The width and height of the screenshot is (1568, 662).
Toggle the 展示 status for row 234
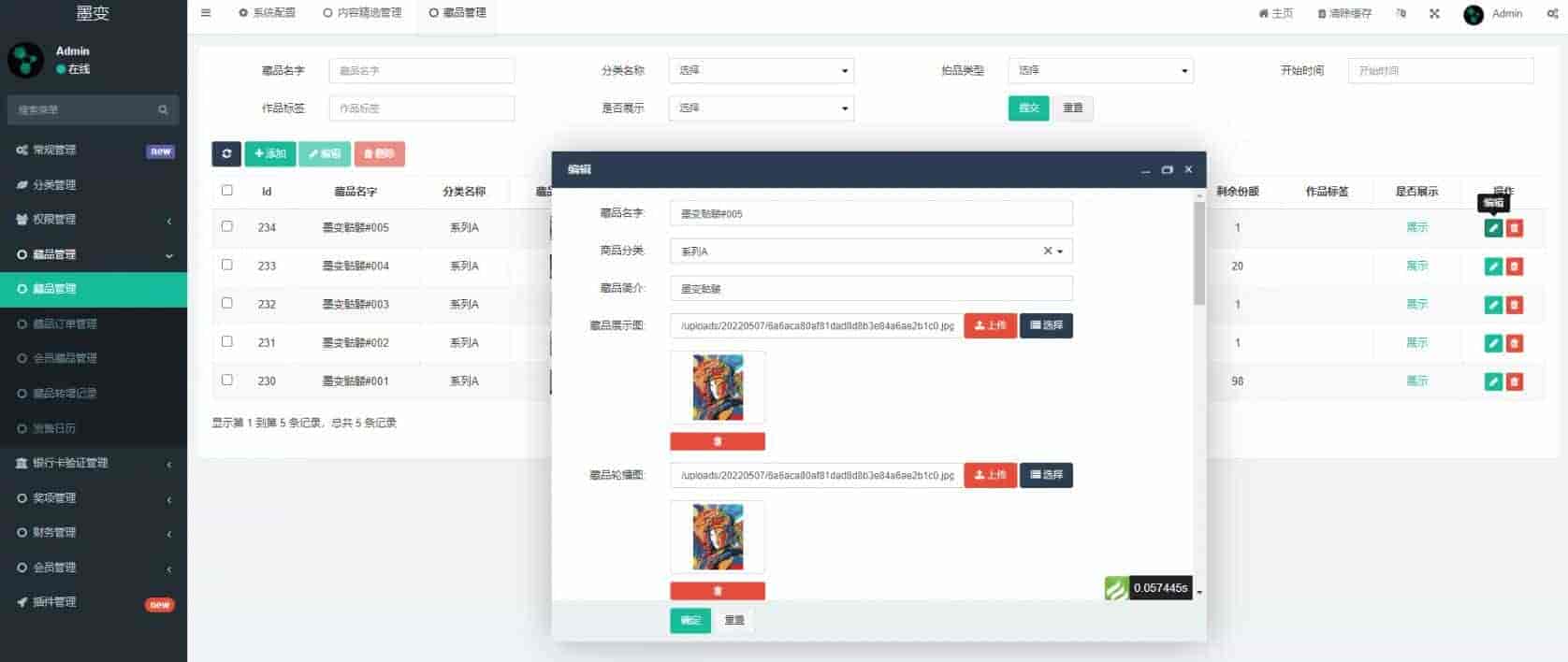(x=1416, y=228)
